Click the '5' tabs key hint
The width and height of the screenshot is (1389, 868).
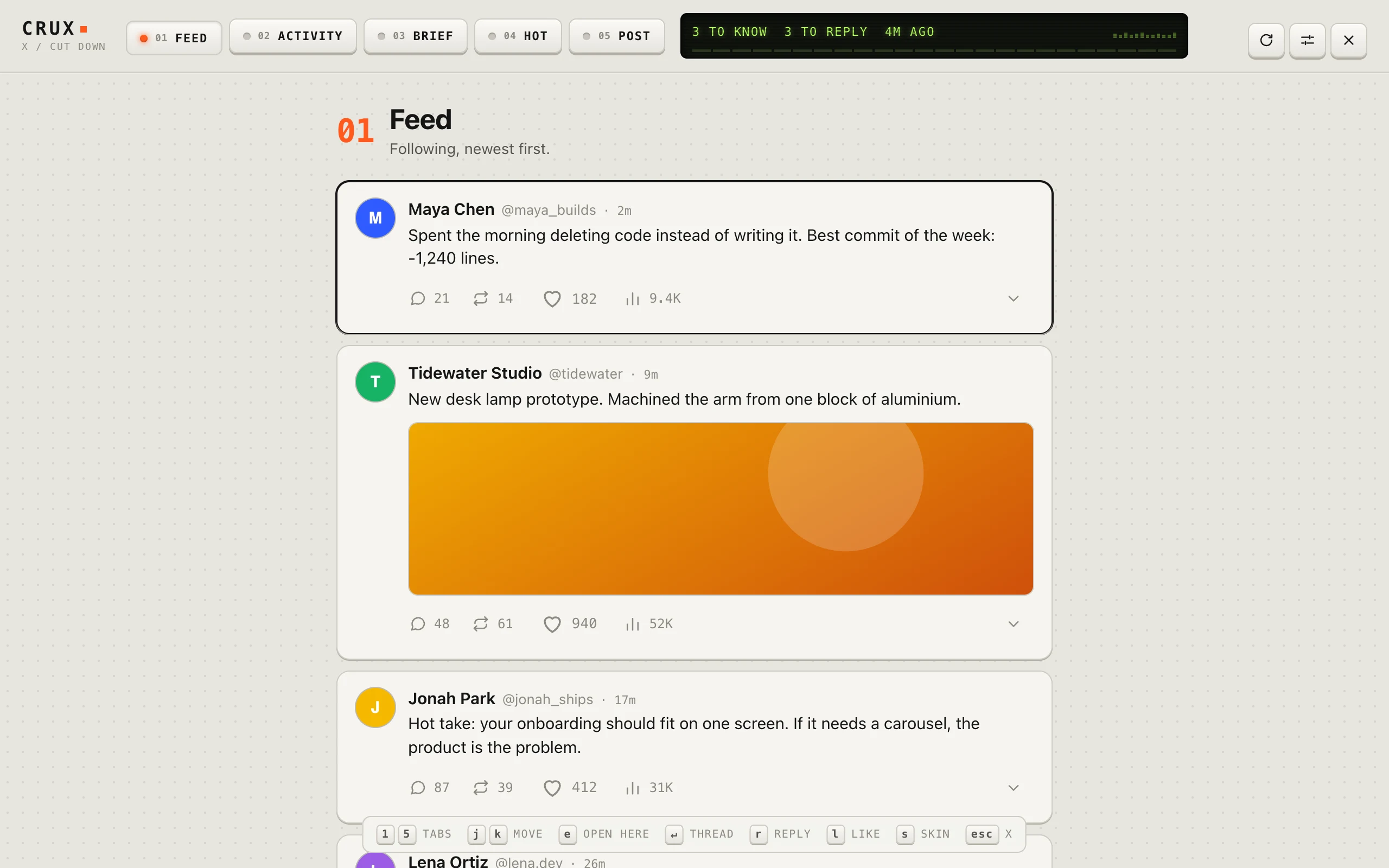coord(407,834)
